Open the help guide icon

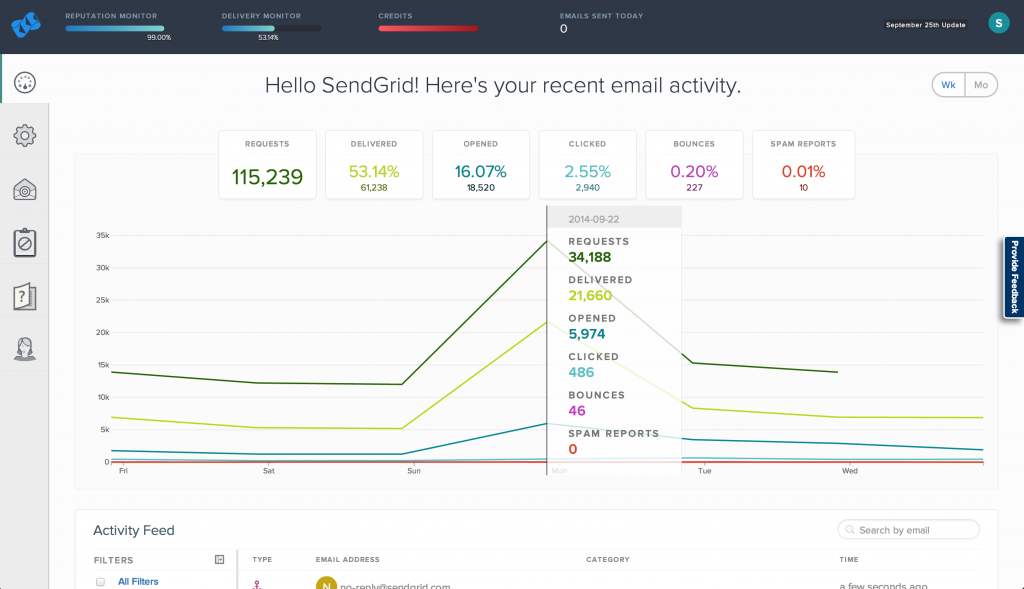point(24,296)
